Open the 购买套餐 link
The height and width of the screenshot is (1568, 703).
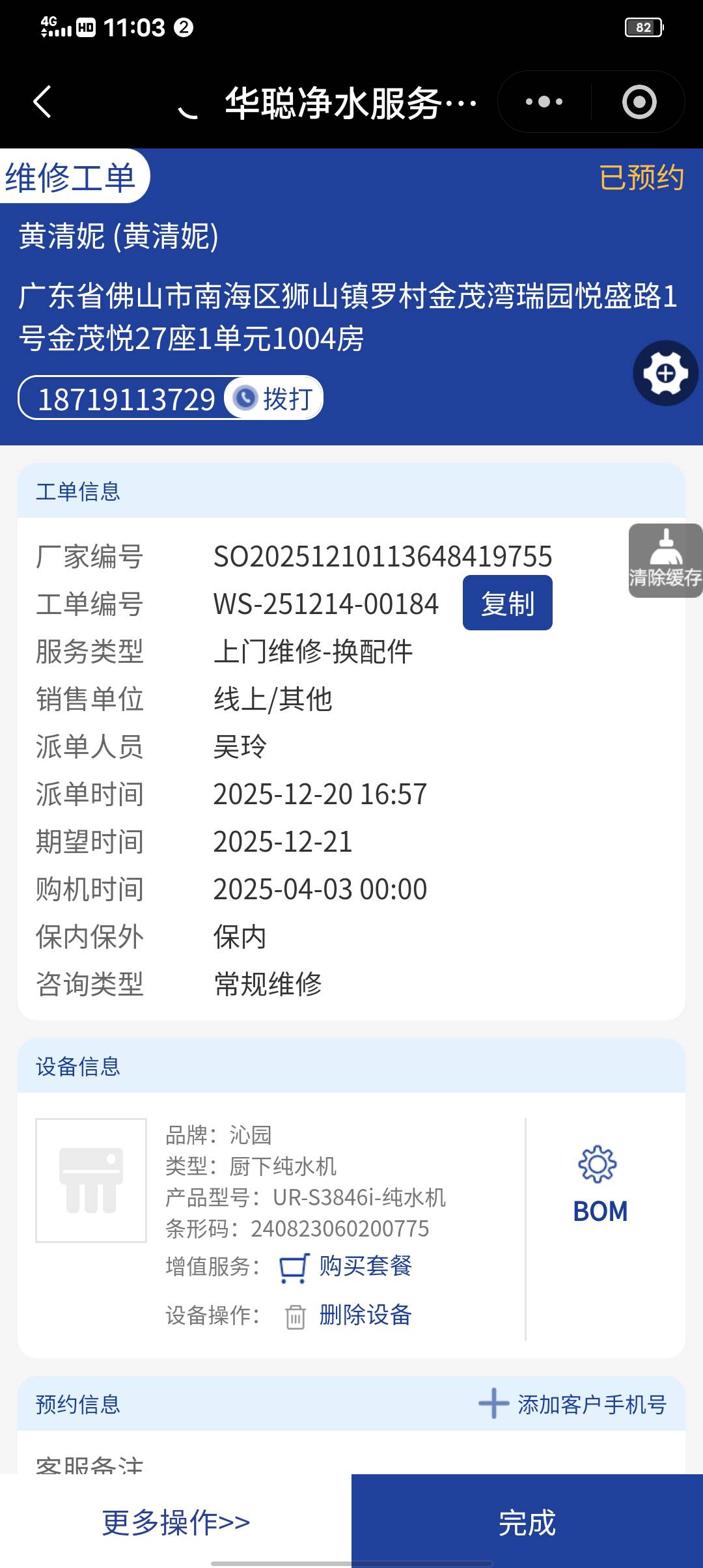(366, 1266)
